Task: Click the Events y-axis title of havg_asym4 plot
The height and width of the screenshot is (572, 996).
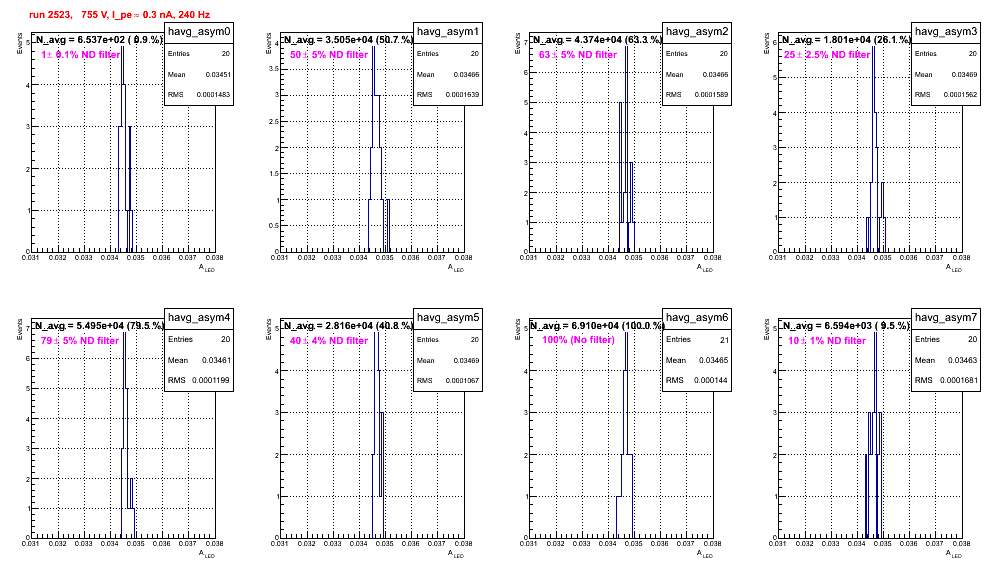Action: tap(20, 329)
